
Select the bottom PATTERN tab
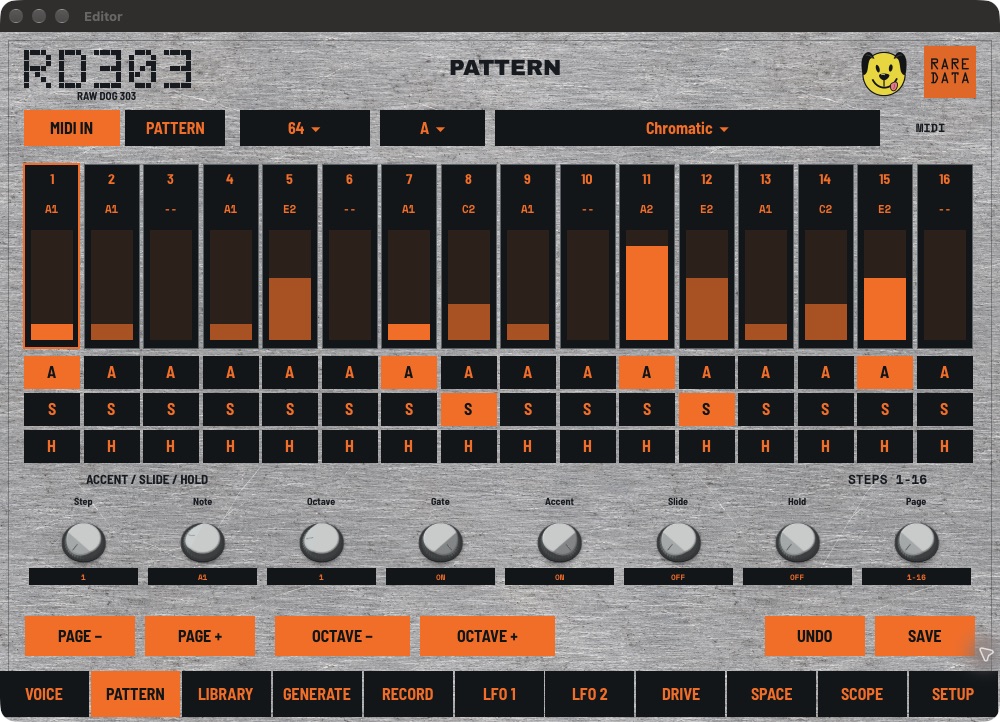135,694
